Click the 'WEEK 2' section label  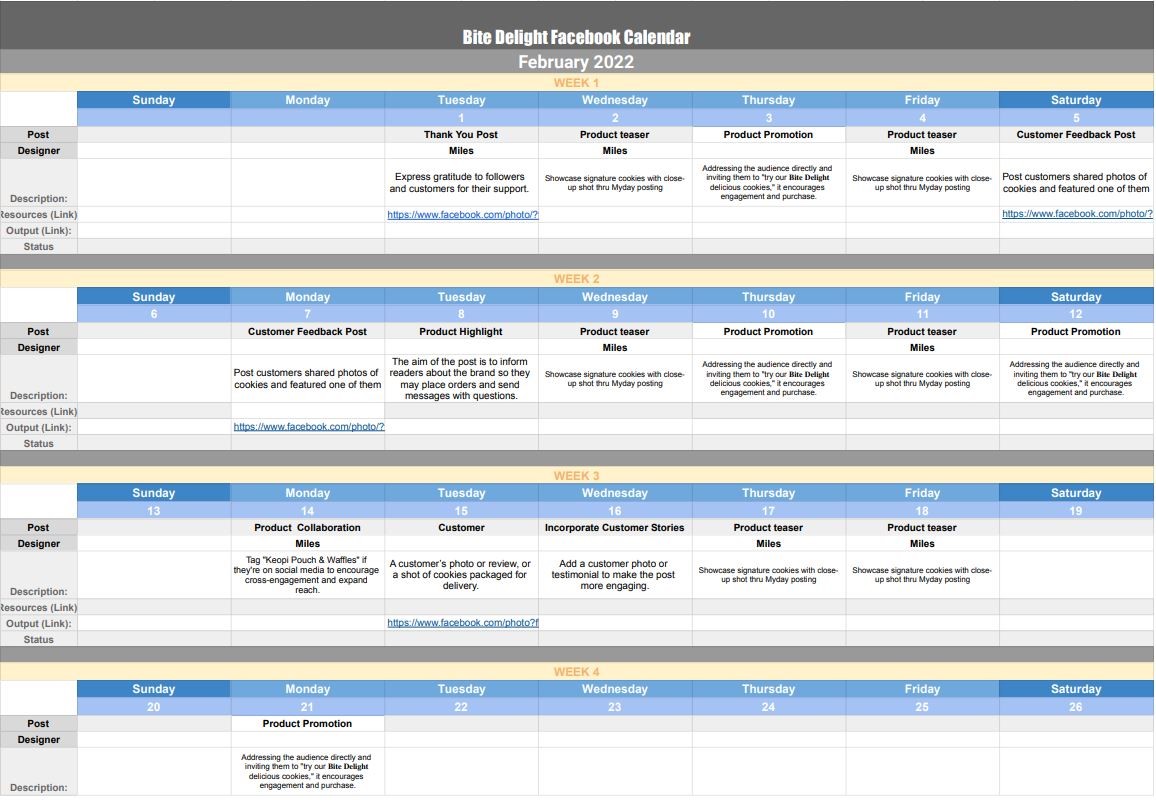click(576, 279)
